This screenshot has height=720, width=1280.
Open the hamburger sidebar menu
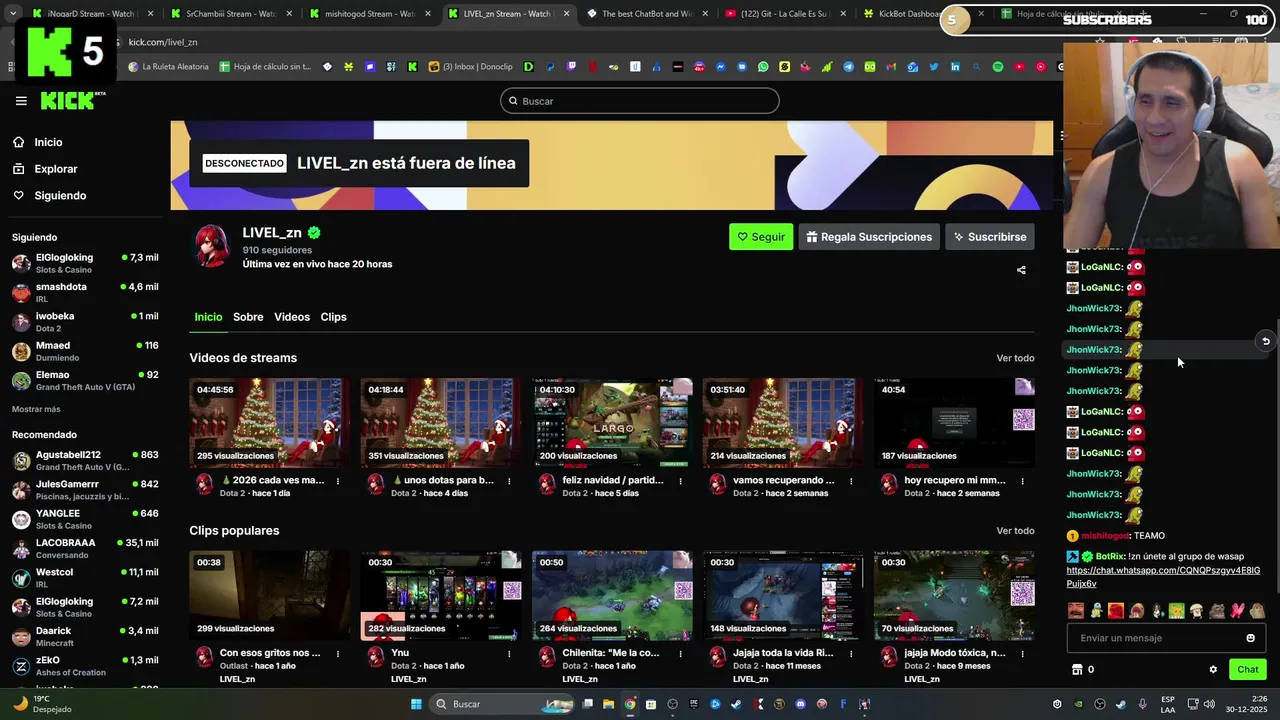tap(21, 101)
